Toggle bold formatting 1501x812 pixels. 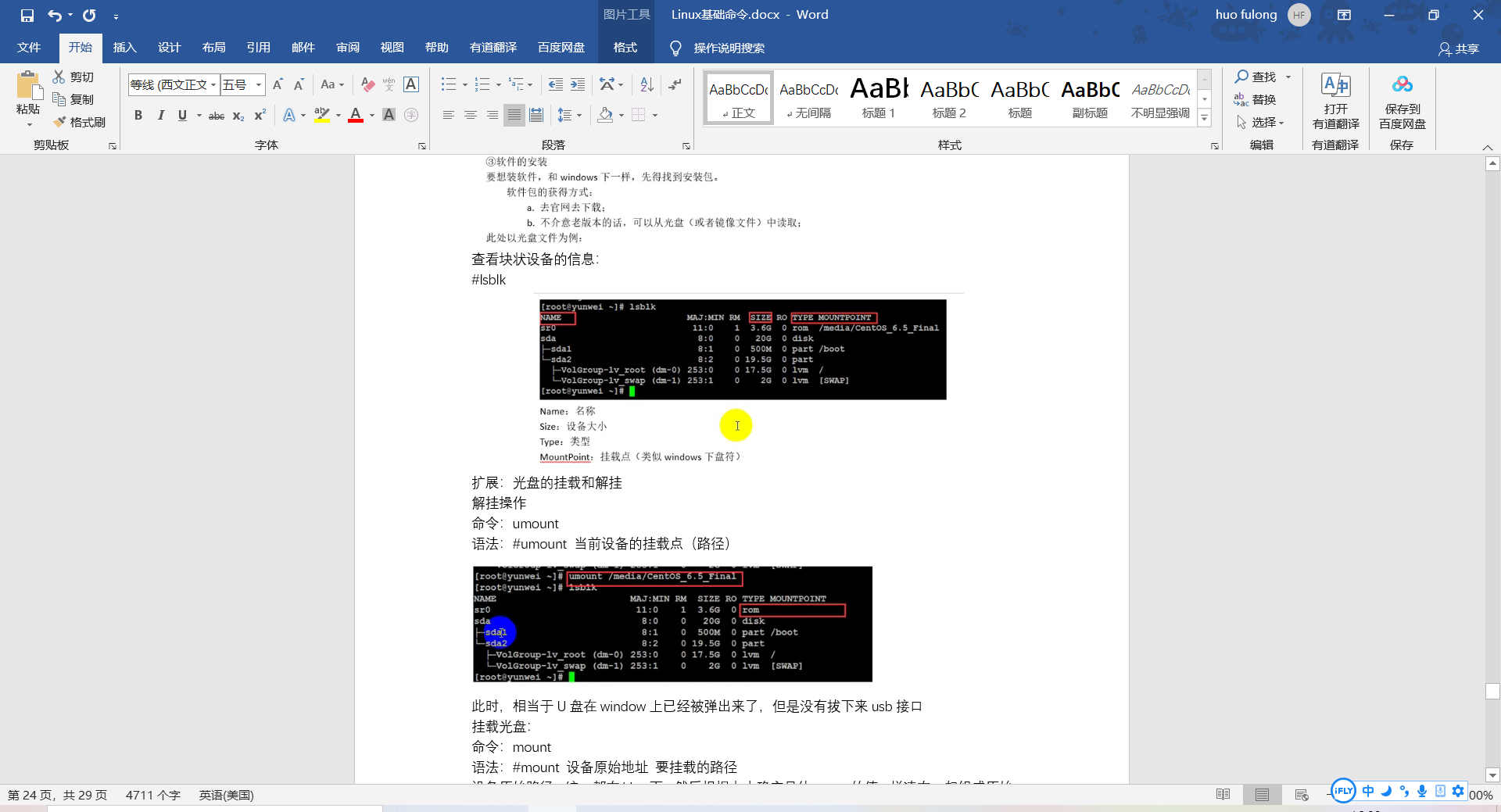pos(138,115)
